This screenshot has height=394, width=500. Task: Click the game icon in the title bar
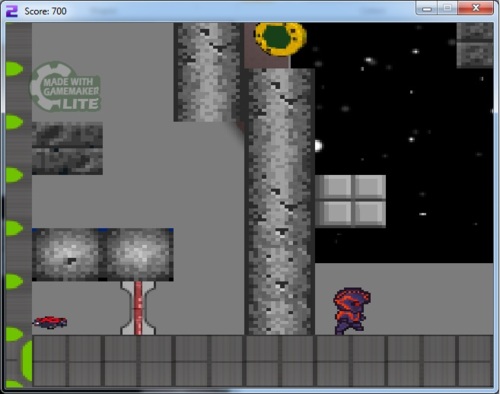point(12,11)
